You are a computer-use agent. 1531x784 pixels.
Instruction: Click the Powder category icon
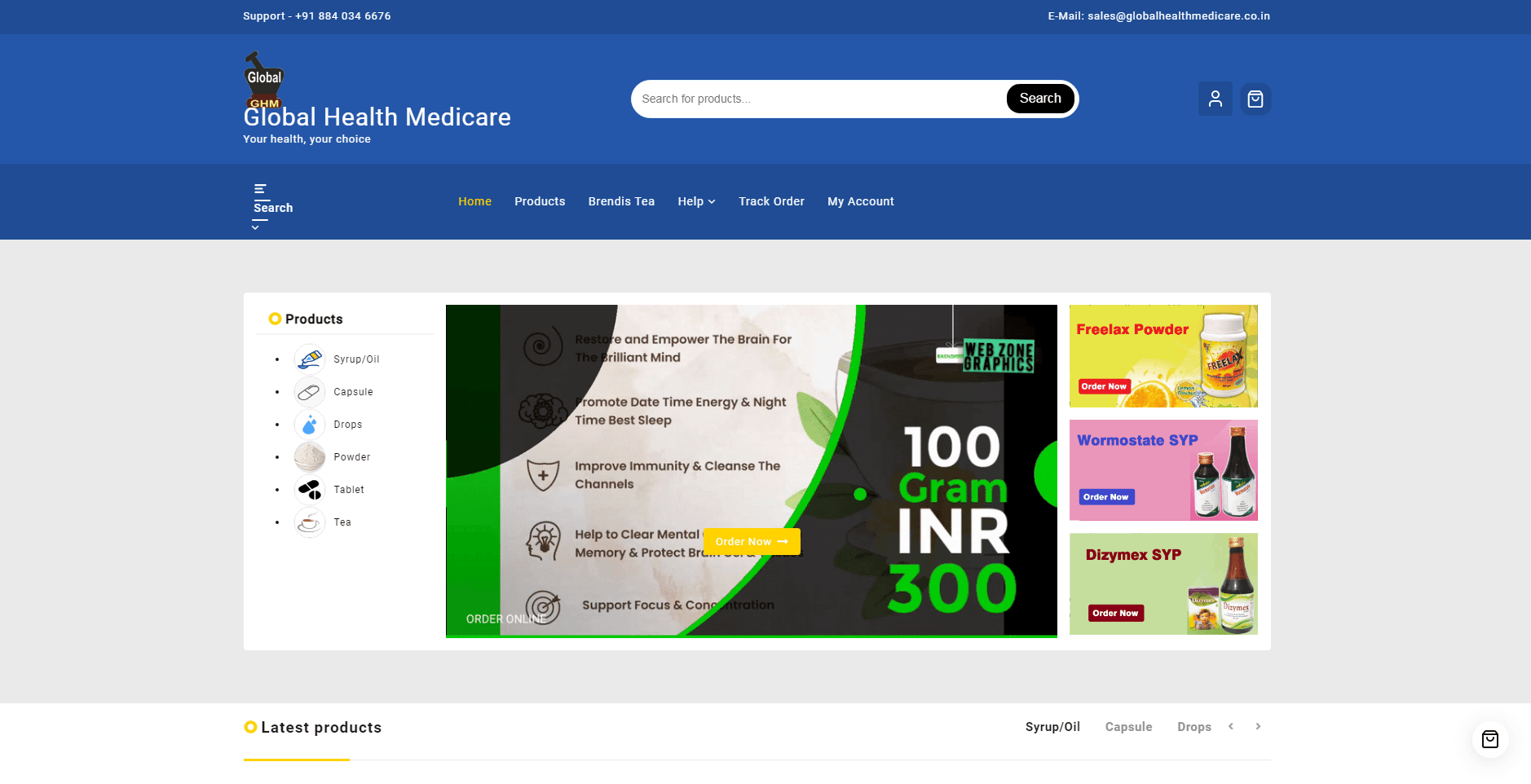tap(310, 457)
